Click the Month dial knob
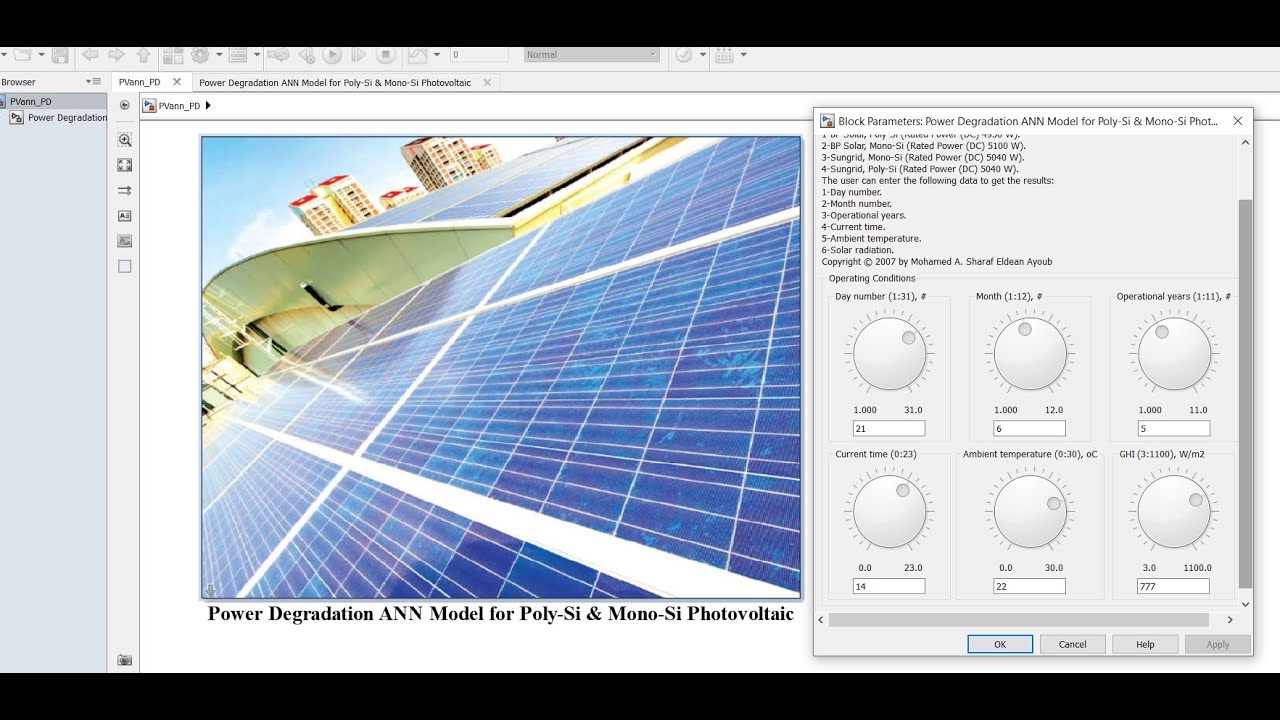 (x=1030, y=354)
